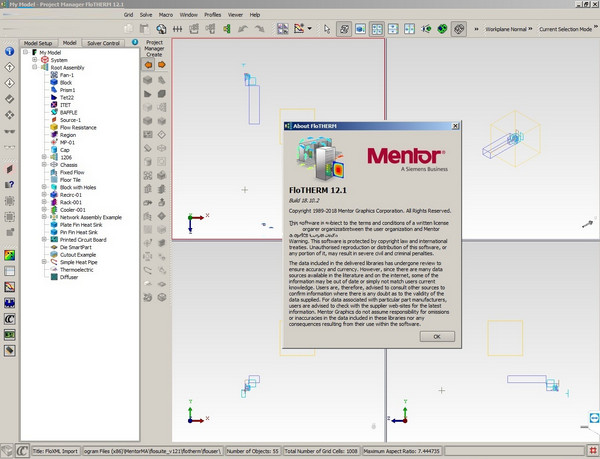Expand the System node in model tree

pyautogui.click(x=34, y=59)
